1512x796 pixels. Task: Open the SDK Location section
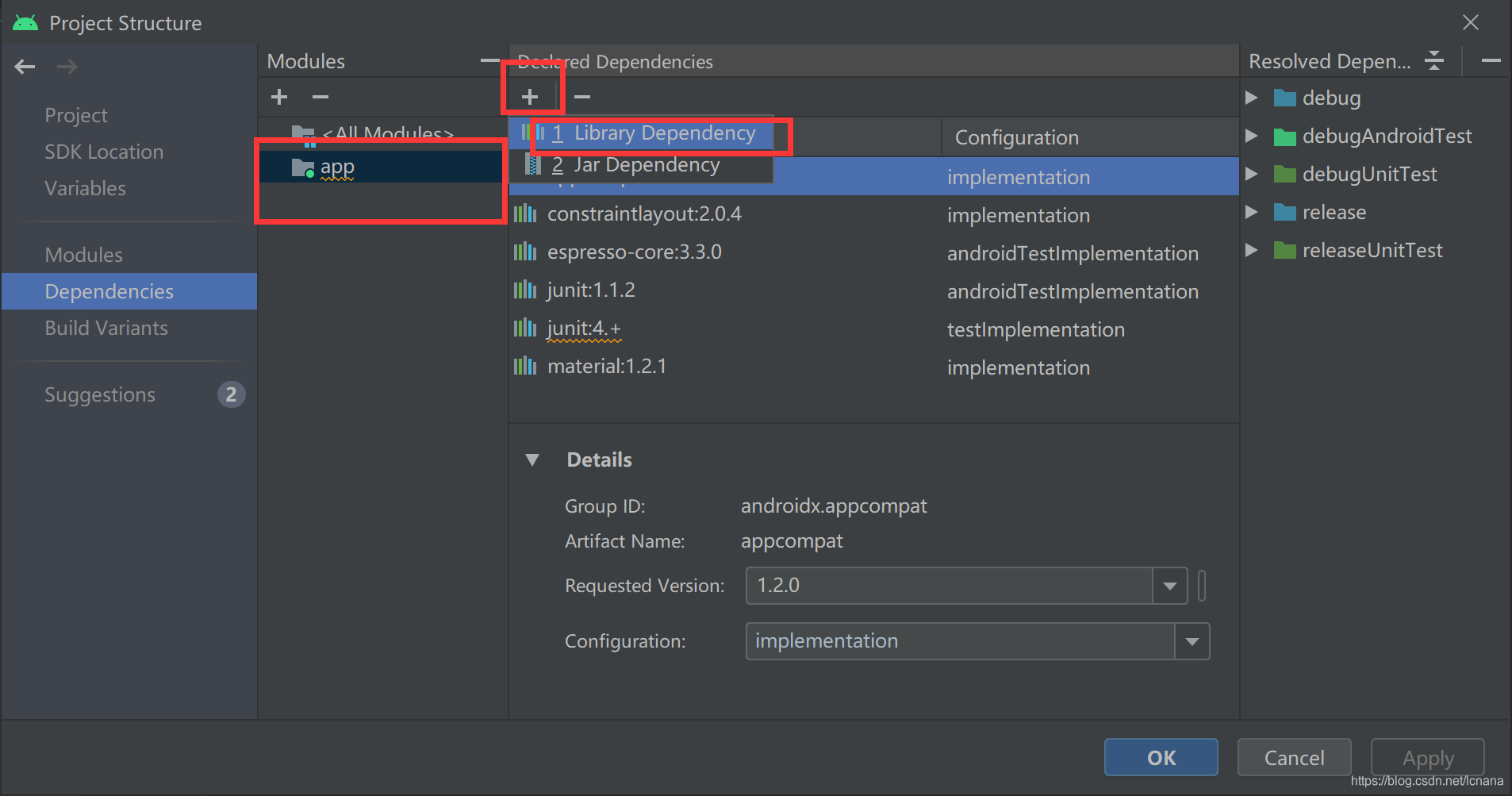click(104, 152)
